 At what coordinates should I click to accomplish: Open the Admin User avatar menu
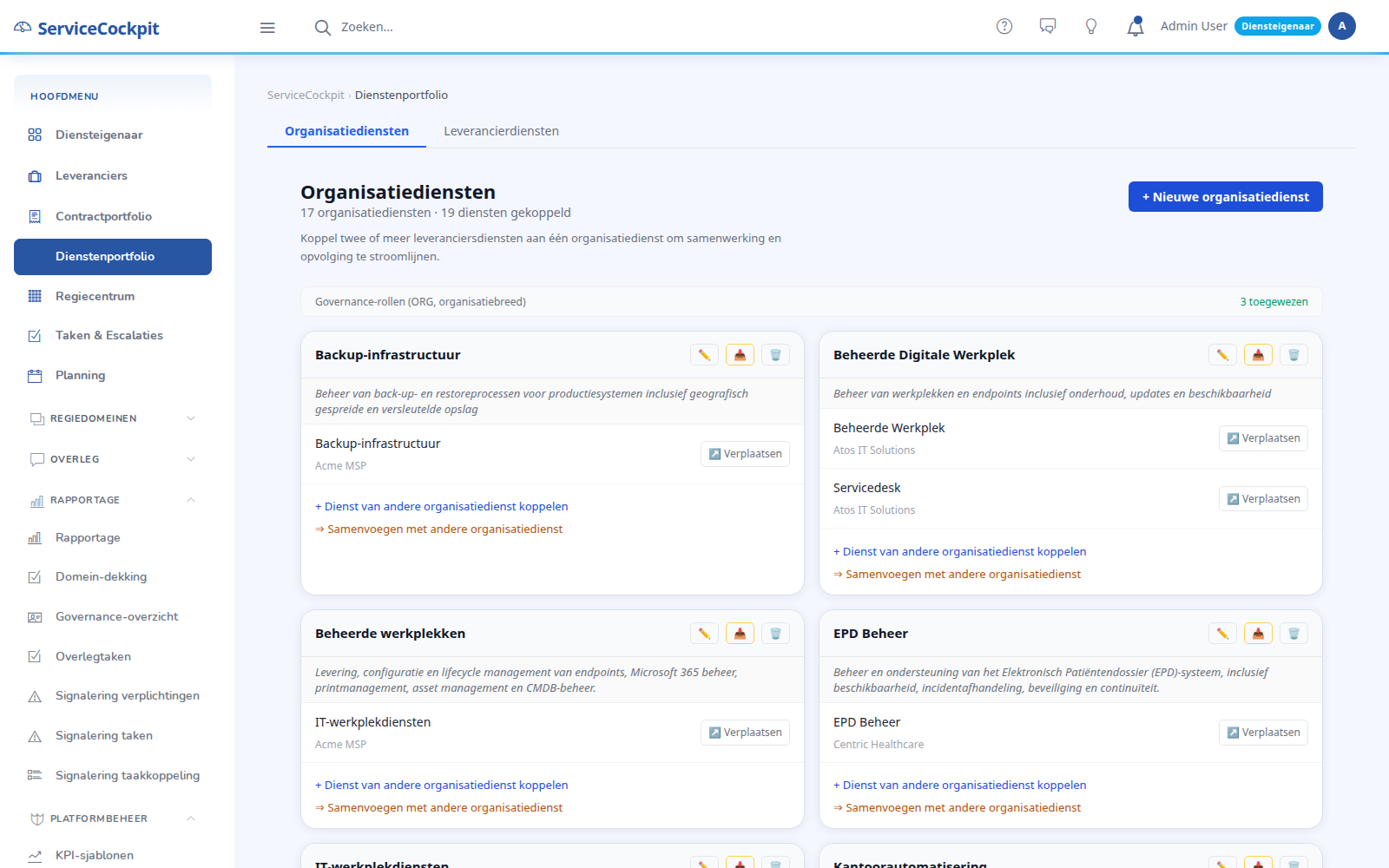click(x=1341, y=26)
